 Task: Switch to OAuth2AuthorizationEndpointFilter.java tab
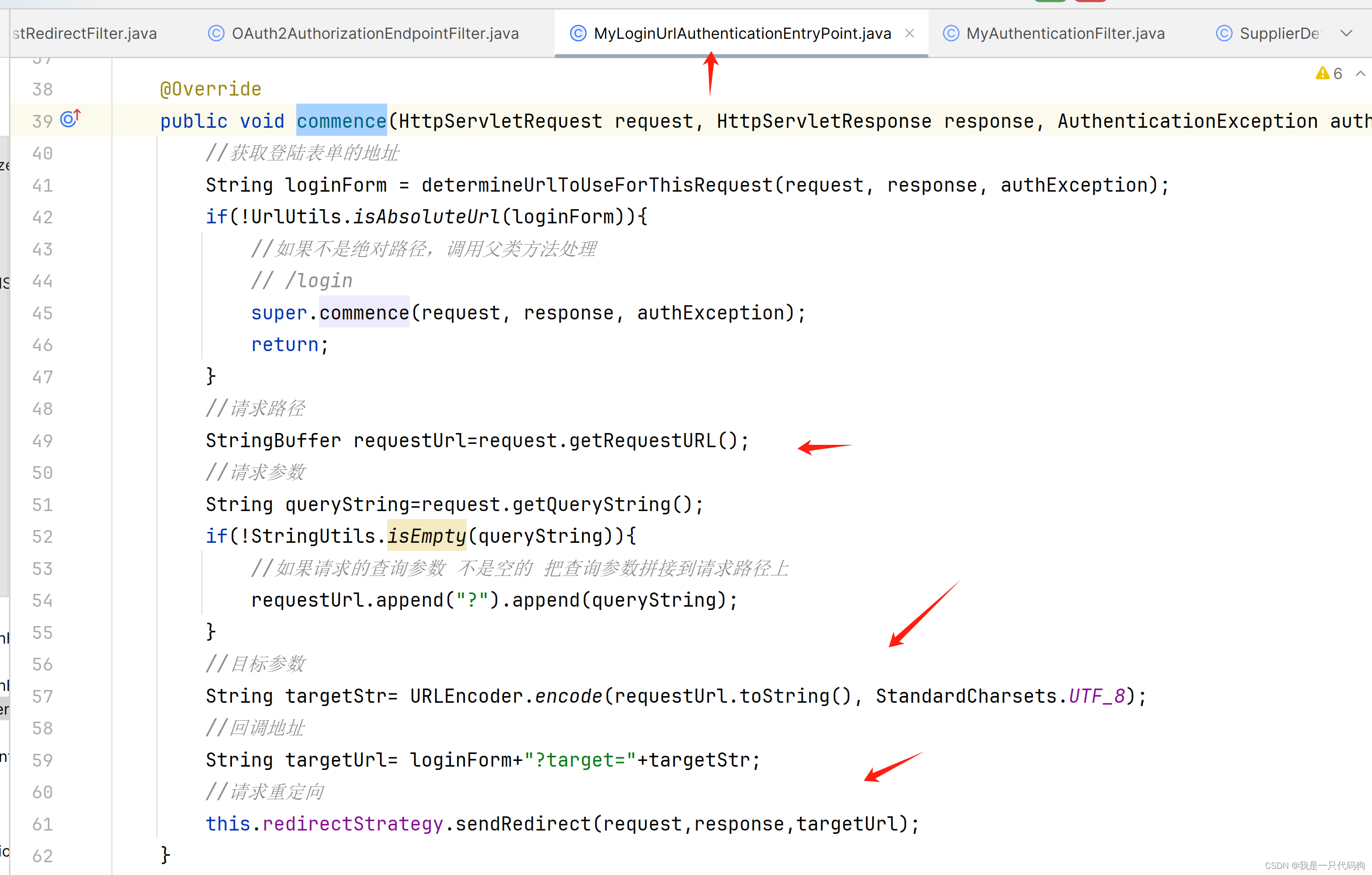[x=375, y=34]
